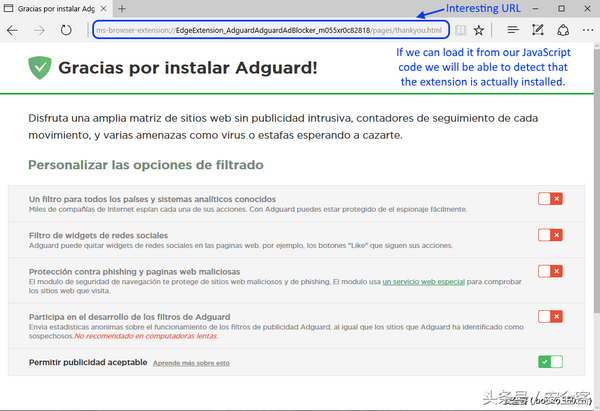
Task: Click 'Aprende más sobre esto' link
Action: point(191,362)
